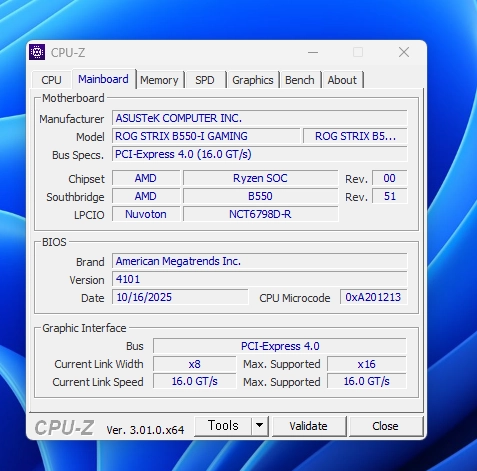Close CPU-Z with the title bar X
This screenshot has height=471, width=477.
[x=404, y=52]
